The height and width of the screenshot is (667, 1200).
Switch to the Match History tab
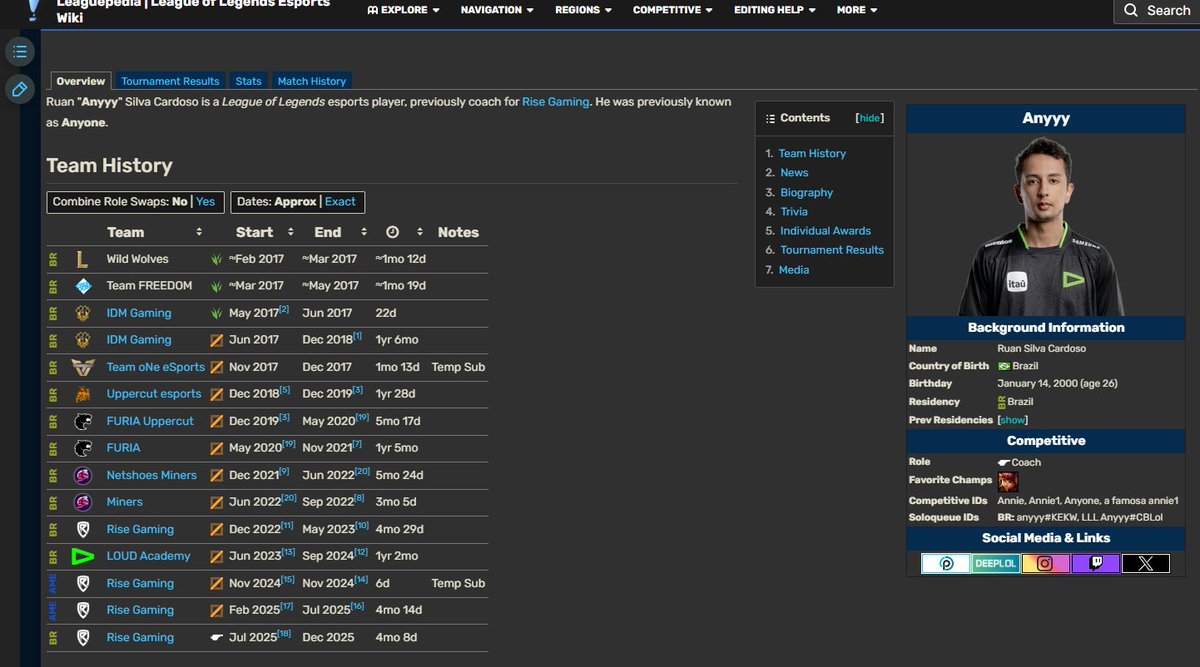[x=312, y=81]
